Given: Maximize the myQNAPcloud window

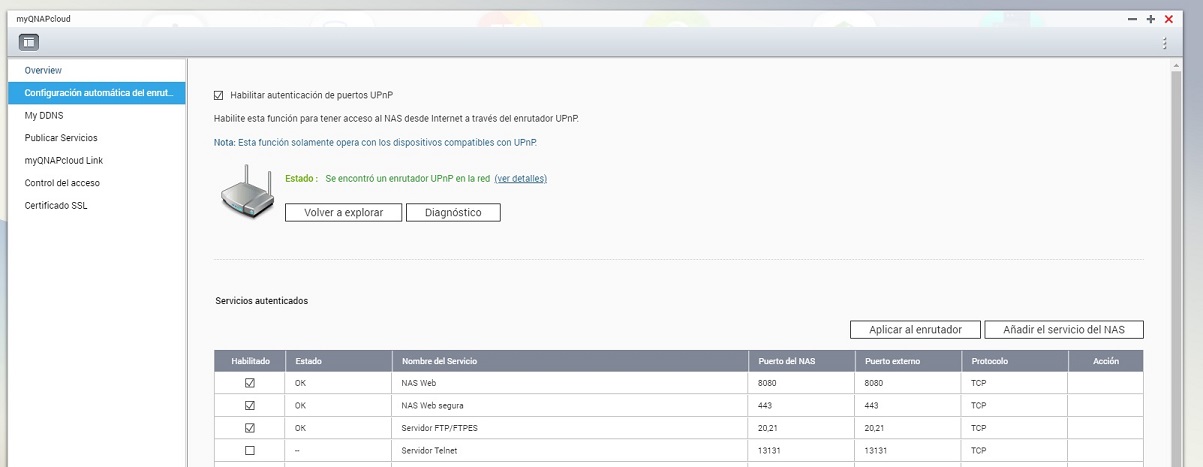Looking at the screenshot, I should pyautogui.click(x=1150, y=19).
